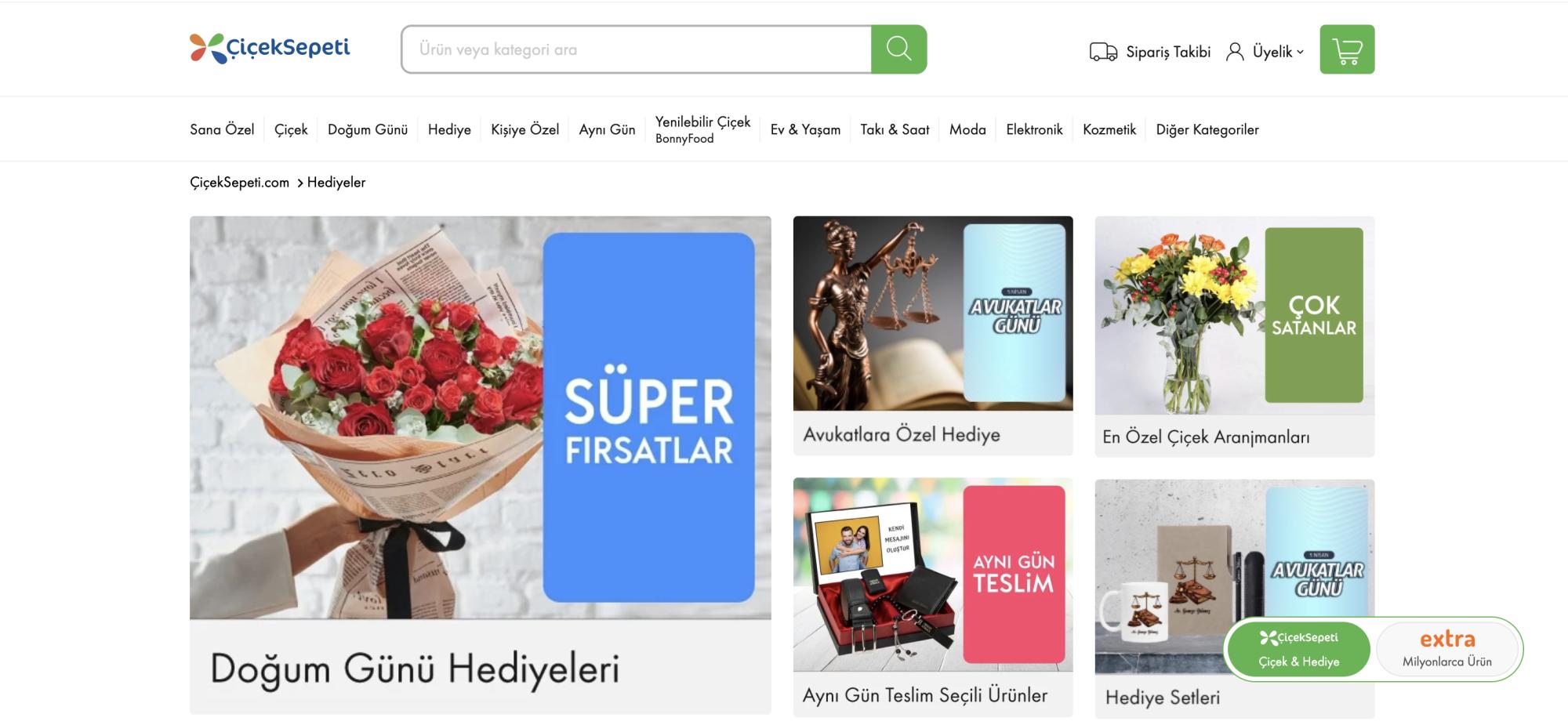Select ÇiçekSepeti Çiçek & Hediye toggle
This screenshot has width=1568, height=725.
point(1299,649)
